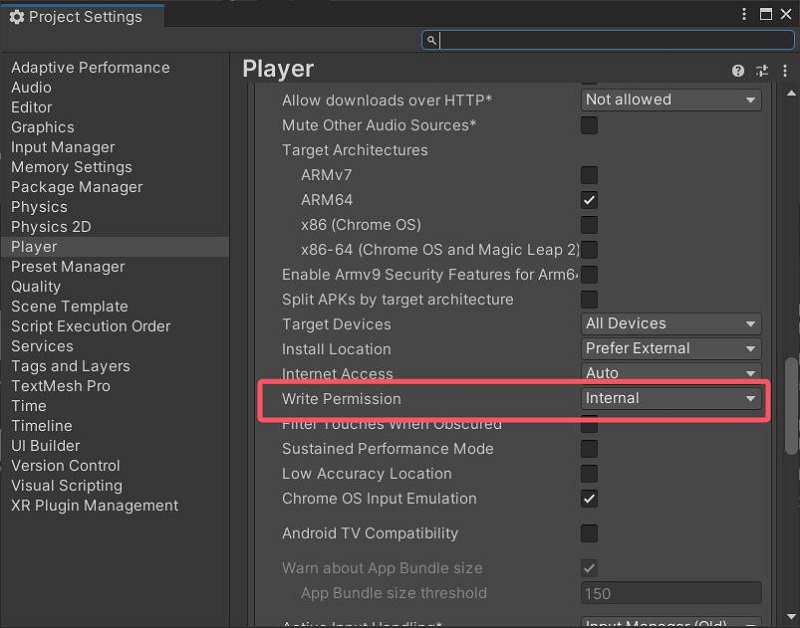Open the Player help documentation icon
Screen dimensions: 800x628
738,71
